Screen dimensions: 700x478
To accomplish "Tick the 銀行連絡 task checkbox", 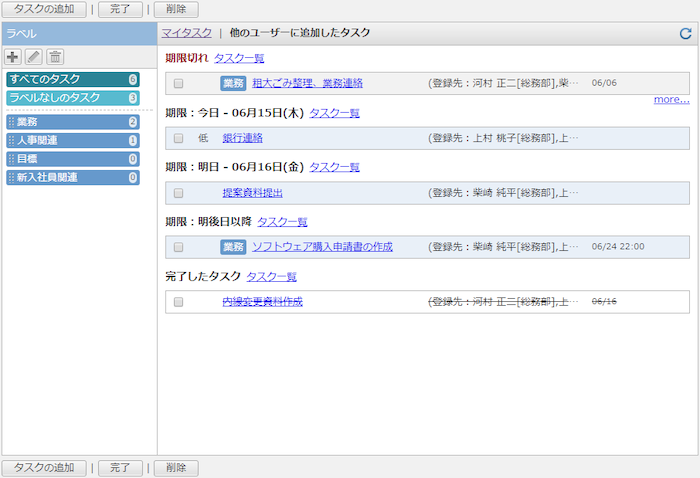I will (x=179, y=138).
